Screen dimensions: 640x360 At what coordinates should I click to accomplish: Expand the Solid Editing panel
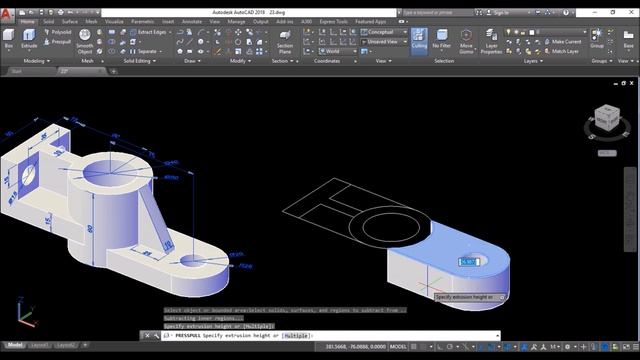[140, 61]
